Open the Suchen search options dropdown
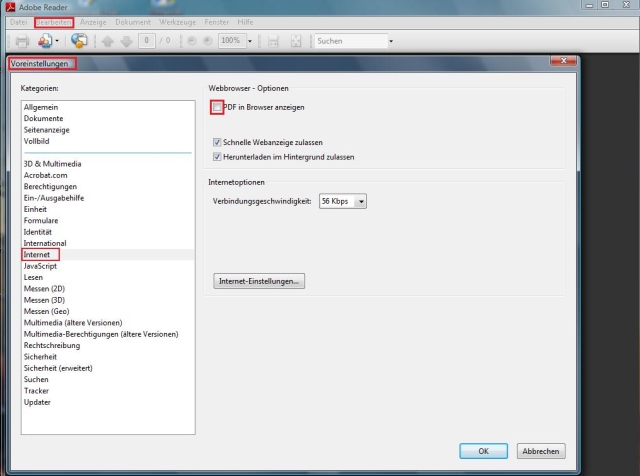This screenshot has height=476, width=640. point(391,41)
